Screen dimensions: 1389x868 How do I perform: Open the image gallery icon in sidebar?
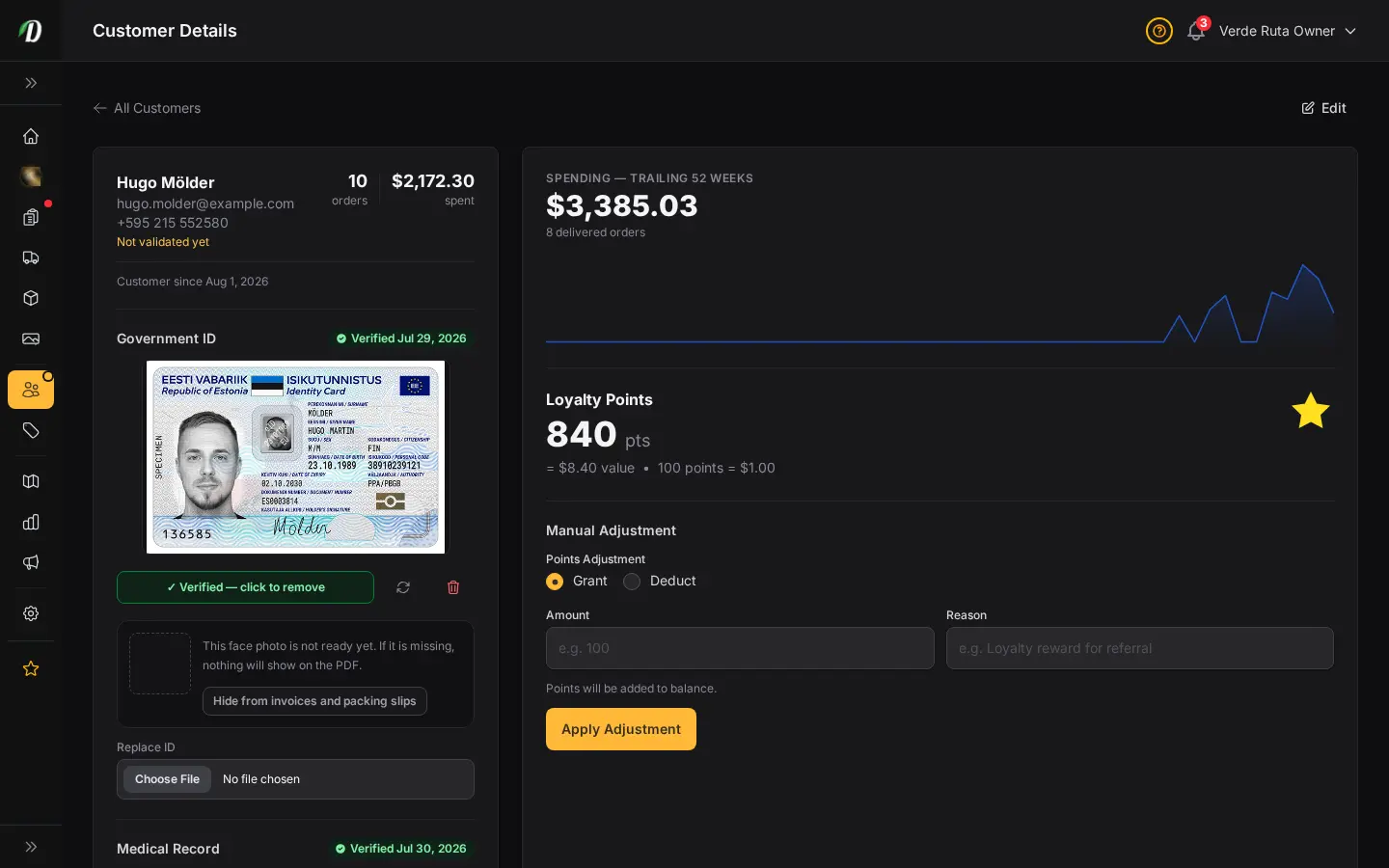point(31,339)
